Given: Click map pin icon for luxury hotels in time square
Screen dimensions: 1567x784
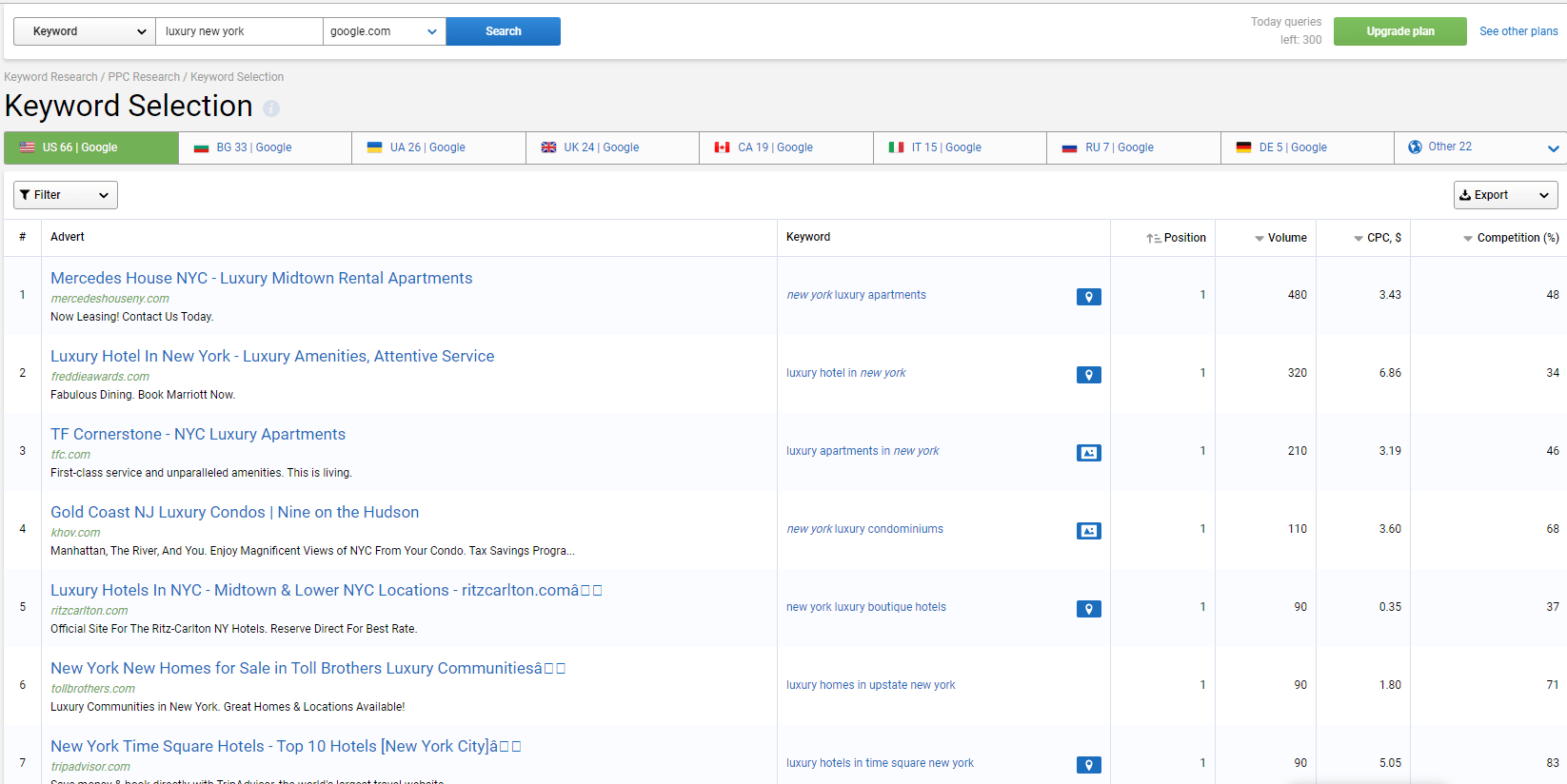Looking at the screenshot, I should point(1089,765).
